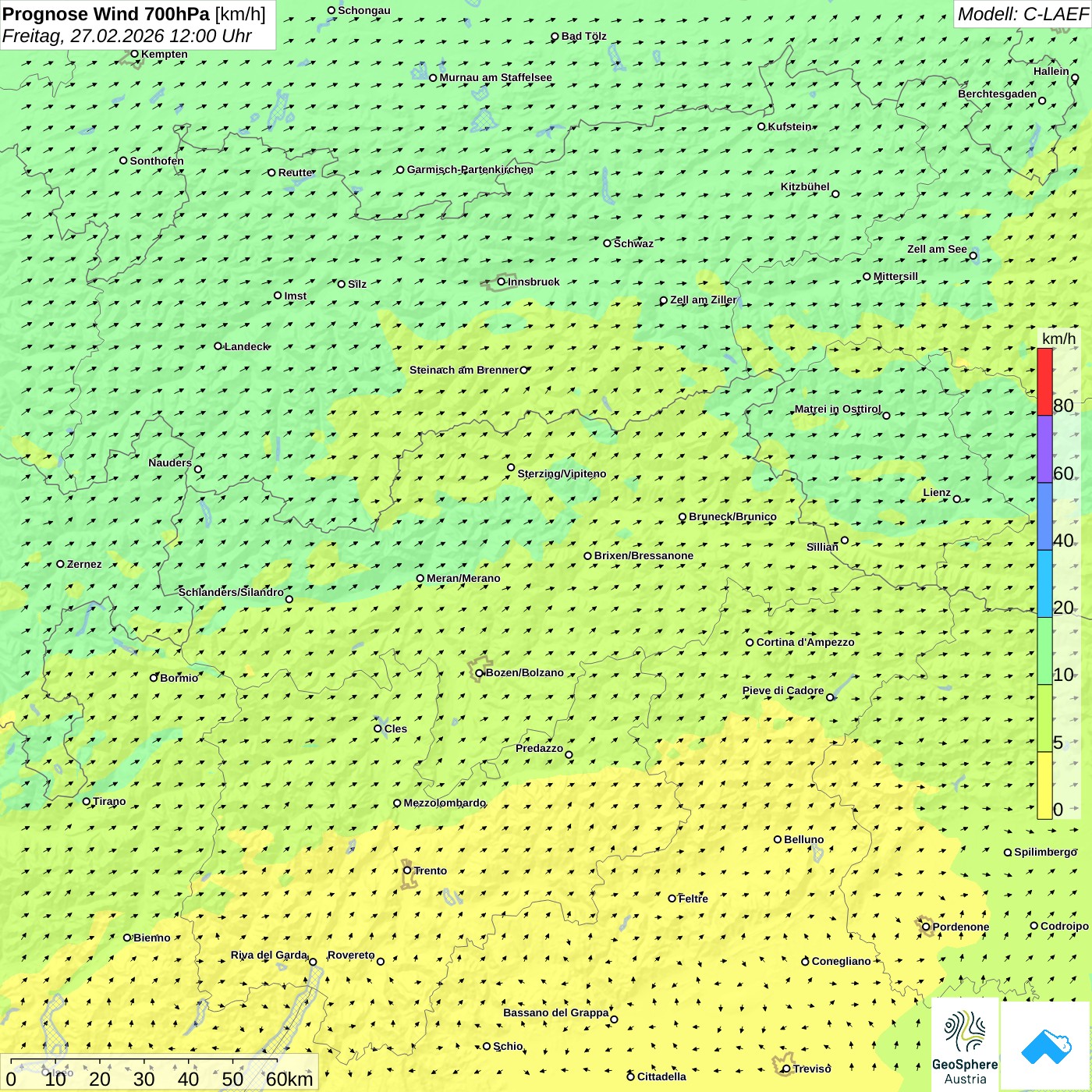Click the 'Predazzo' label
1092x1092 pixels.
coord(539,748)
